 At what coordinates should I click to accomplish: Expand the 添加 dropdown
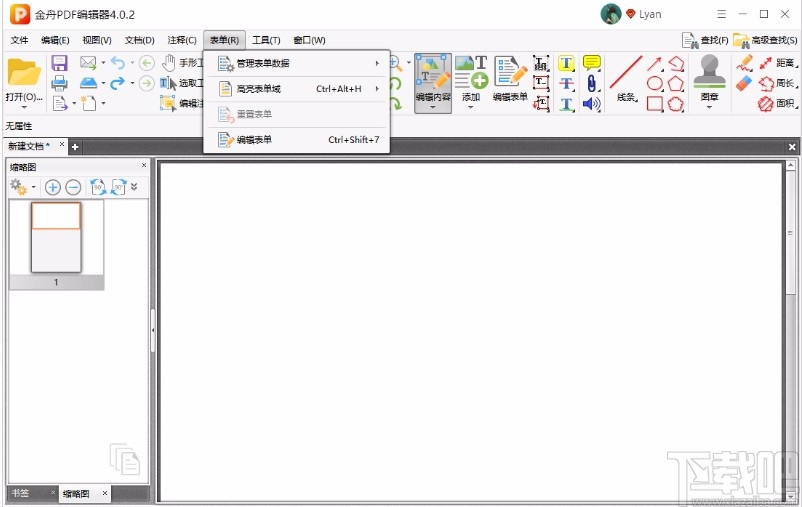pos(471,107)
